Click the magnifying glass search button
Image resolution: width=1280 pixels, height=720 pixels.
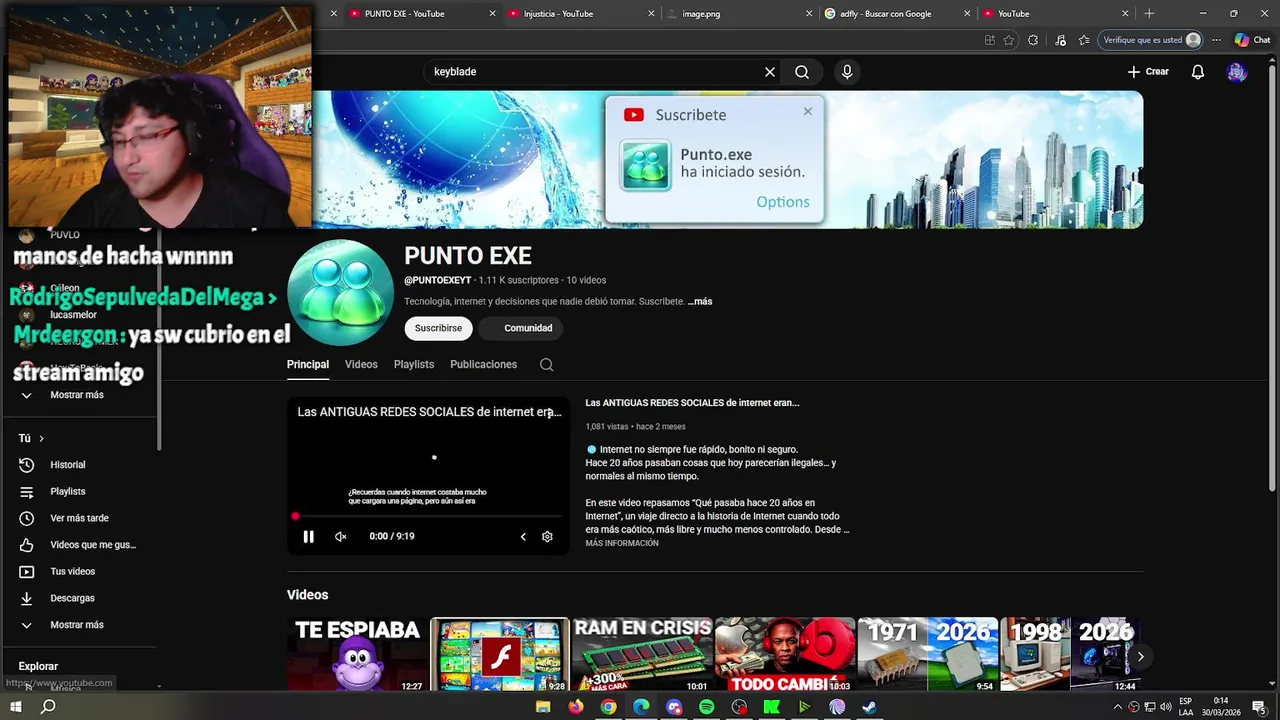pos(802,72)
